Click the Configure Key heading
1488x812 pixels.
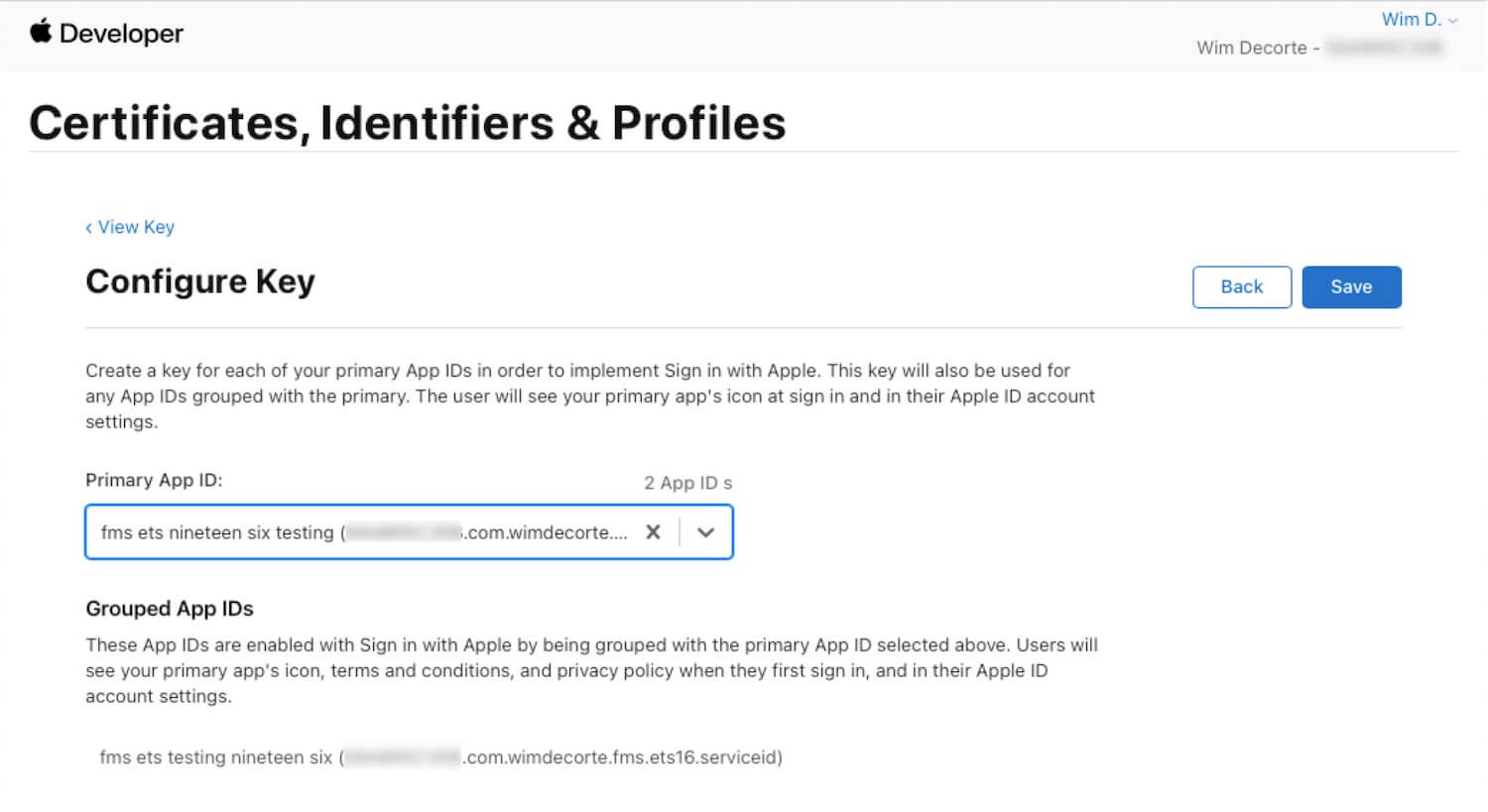[x=200, y=282]
